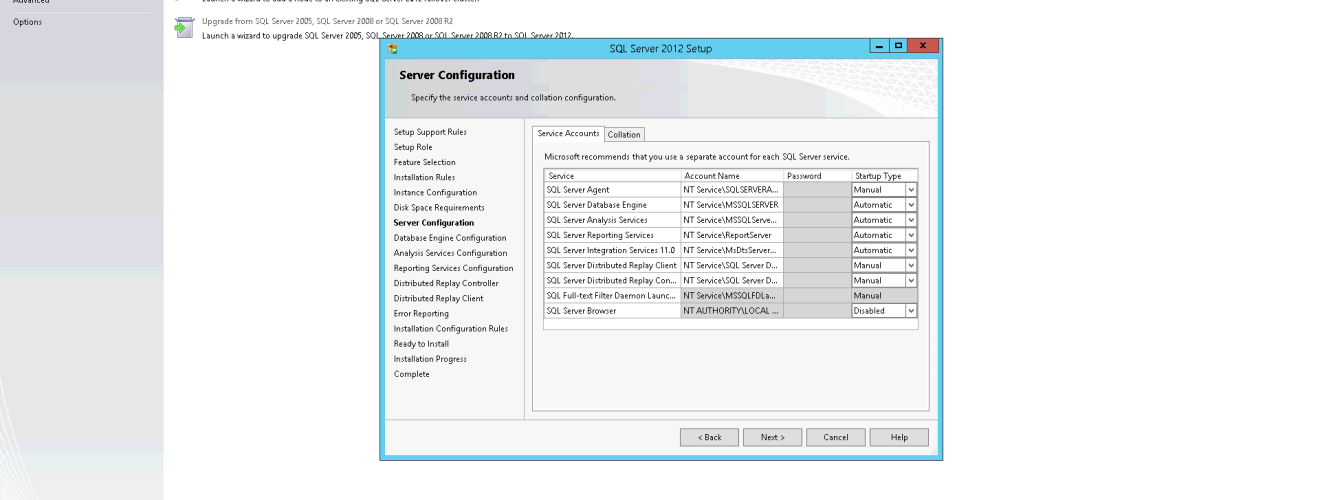The image size is (1320, 500).
Task: Click the Setup Role step
Action: (x=413, y=147)
